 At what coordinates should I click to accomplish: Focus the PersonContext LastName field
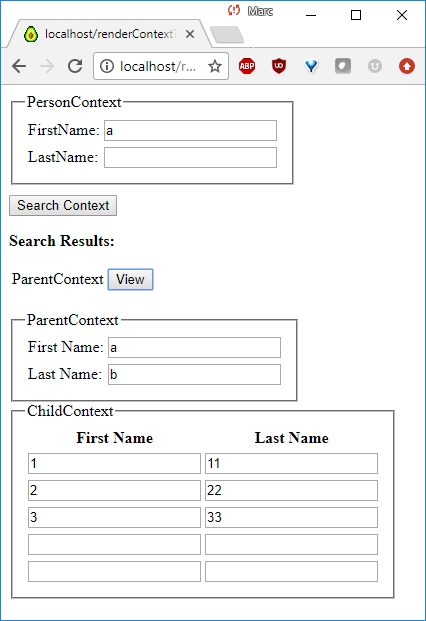[190, 158]
